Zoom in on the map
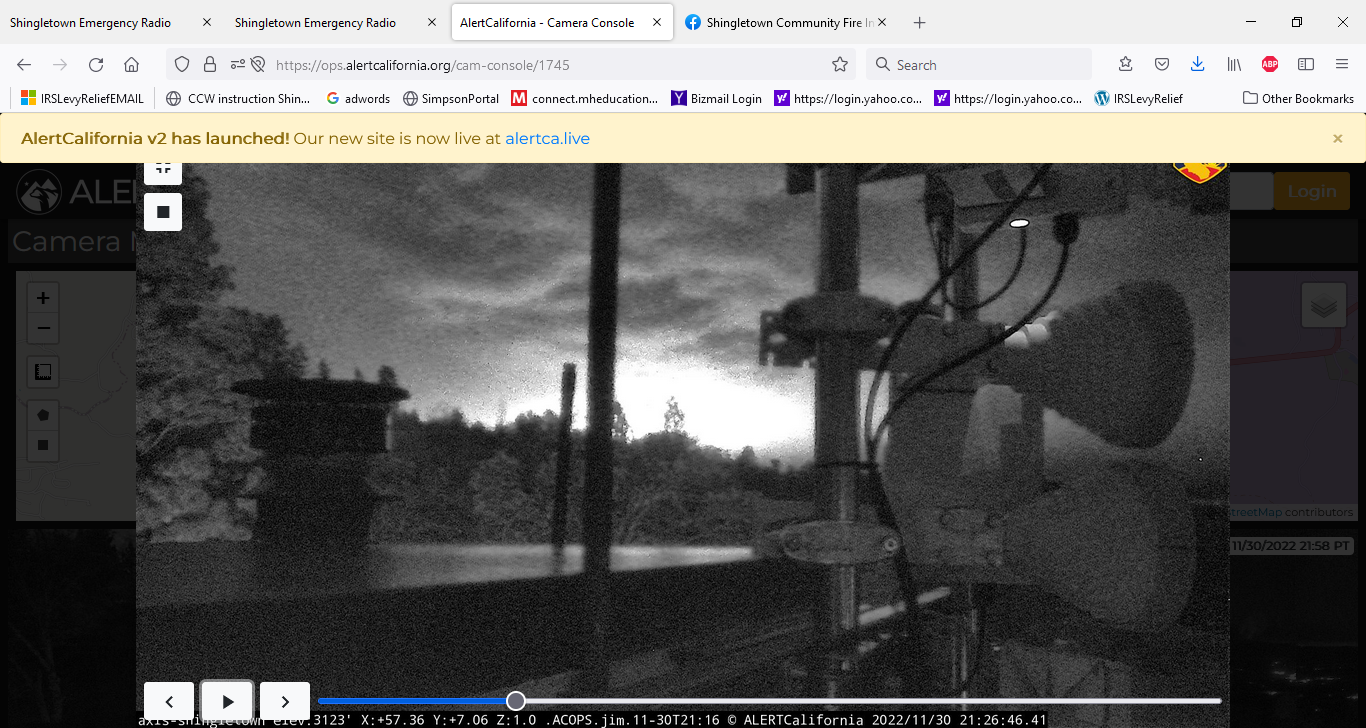 [43, 298]
